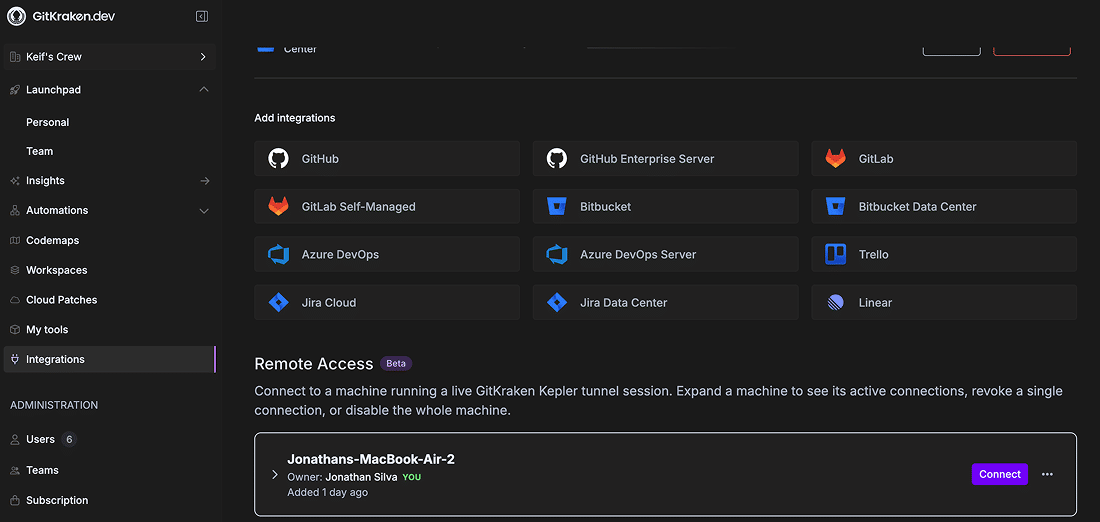The height and width of the screenshot is (522, 1100).
Task: Go to the Workspaces page
Action: click(109, 270)
